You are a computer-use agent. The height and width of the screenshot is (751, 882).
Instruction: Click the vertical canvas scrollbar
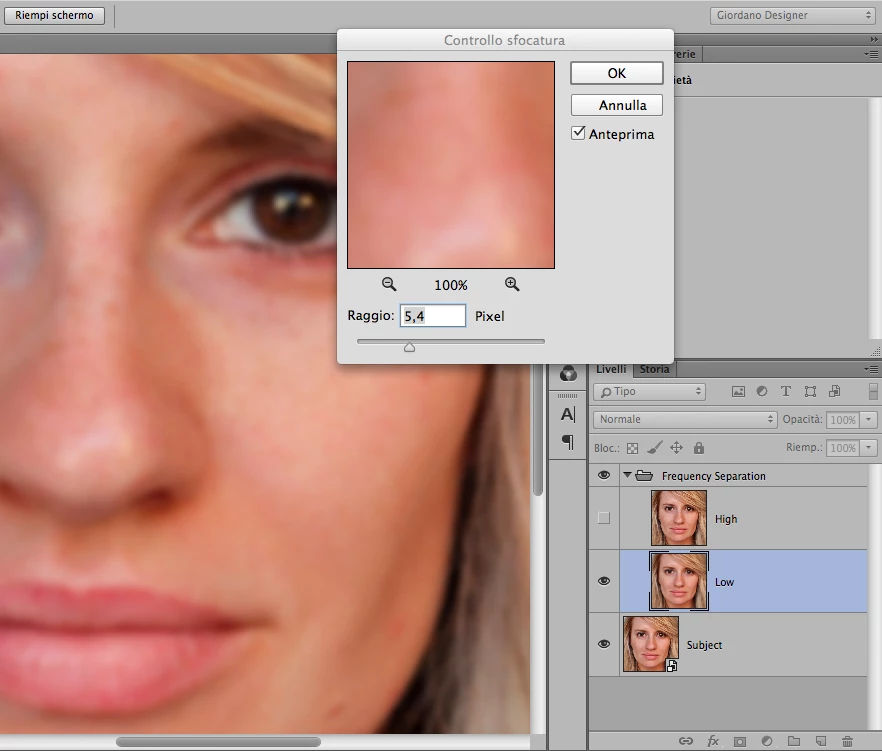(537, 430)
